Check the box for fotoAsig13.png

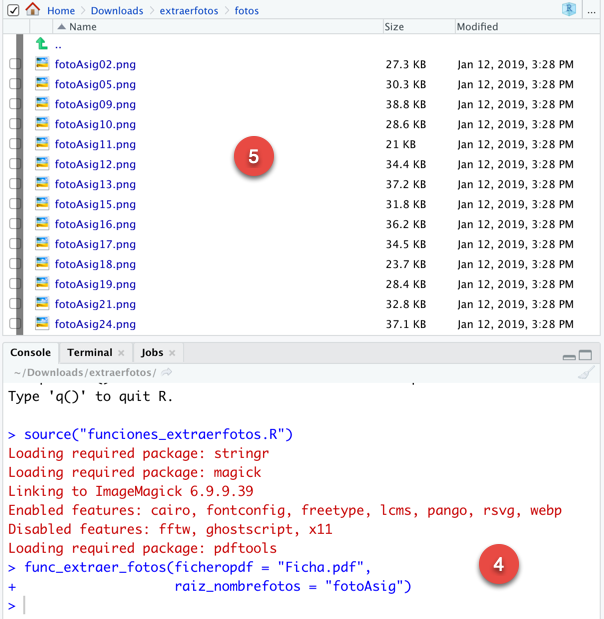(x=15, y=184)
